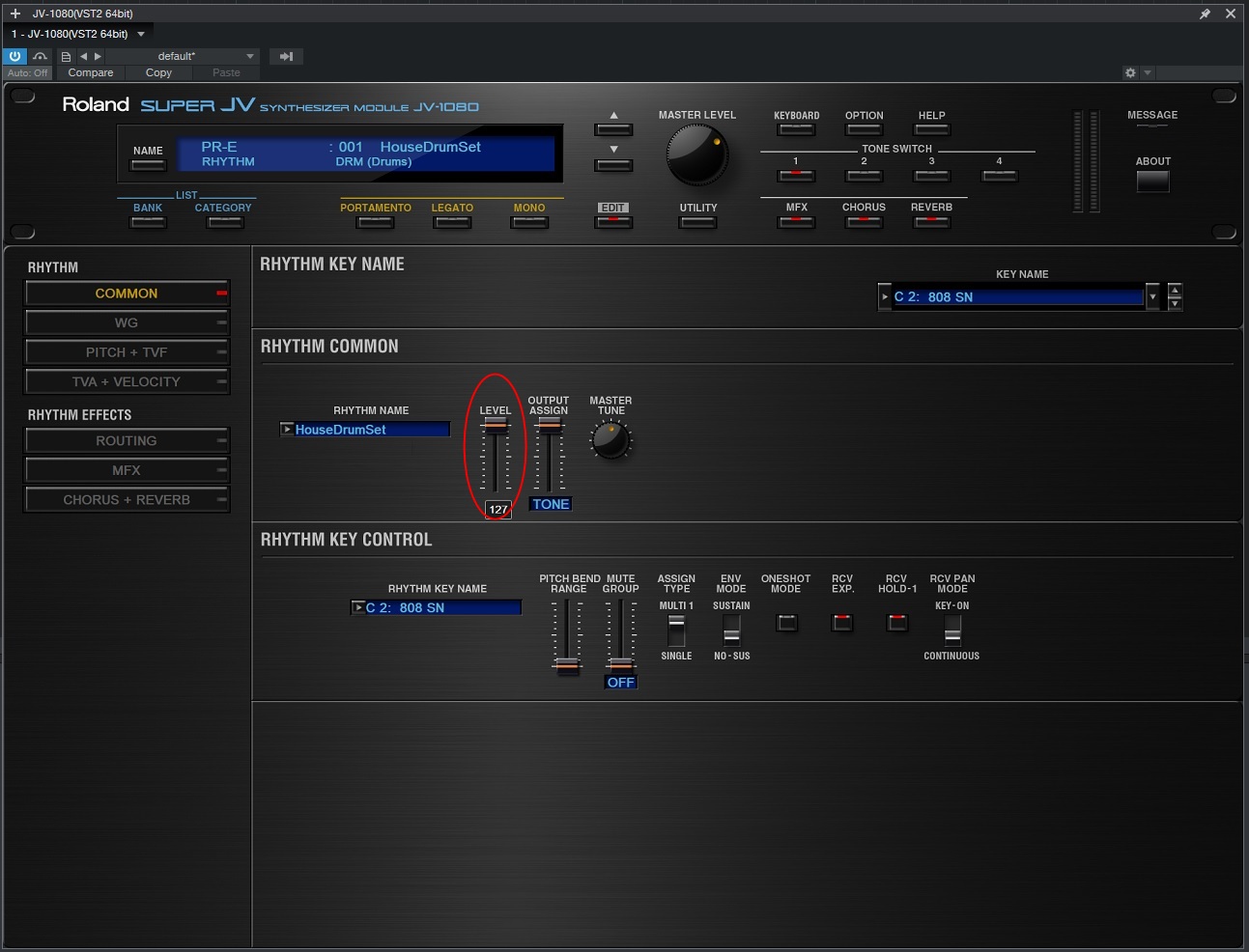
Task: Click the Rhythm Name field HouseDrumSet
Action: pos(365,430)
